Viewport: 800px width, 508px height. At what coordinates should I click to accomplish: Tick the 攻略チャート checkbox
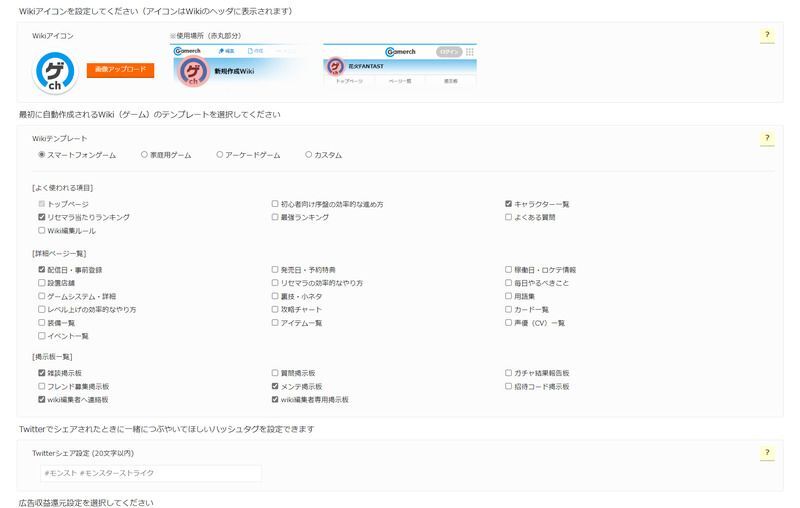(275, 310)
